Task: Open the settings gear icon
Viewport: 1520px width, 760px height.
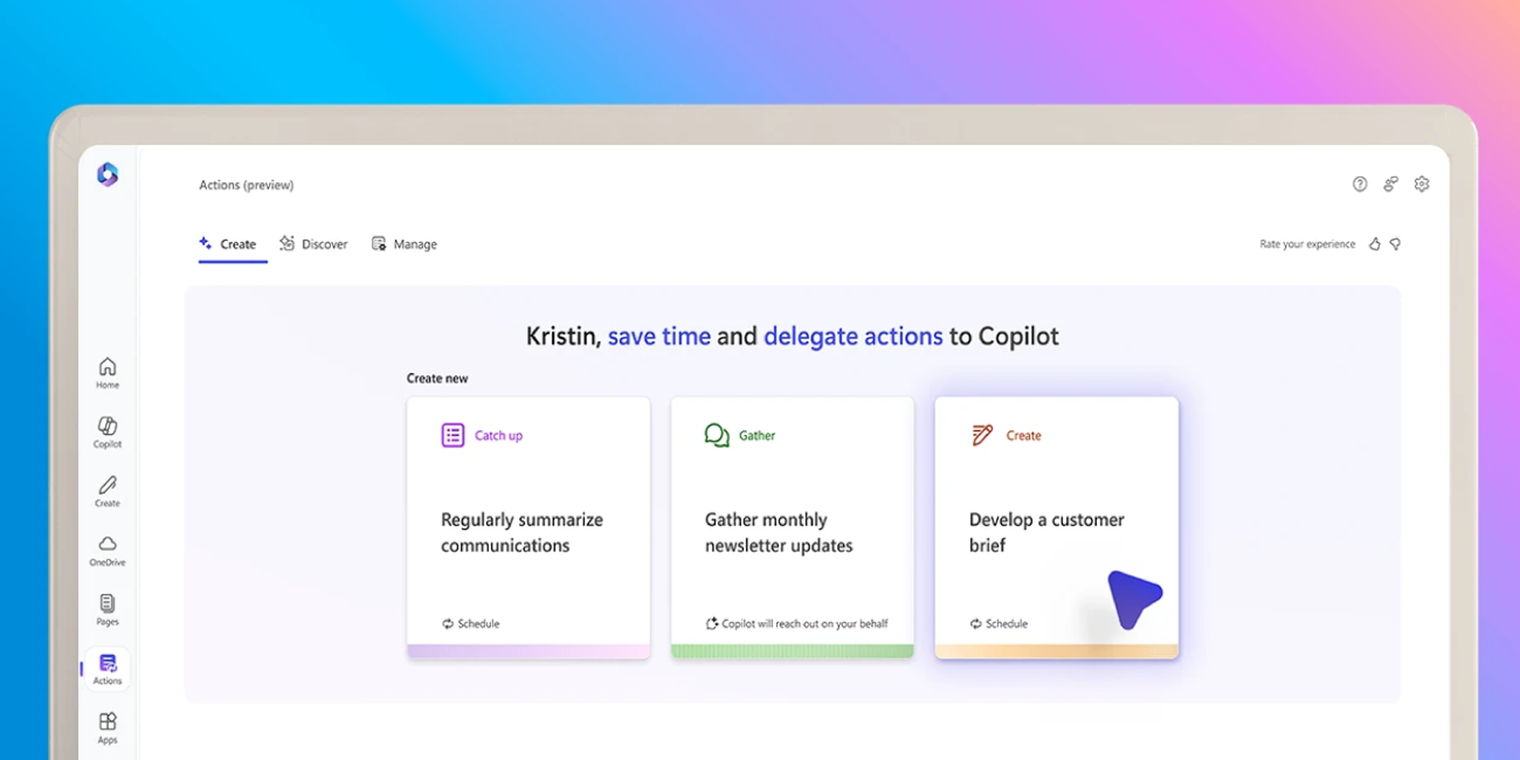Action: [1422, 184]
